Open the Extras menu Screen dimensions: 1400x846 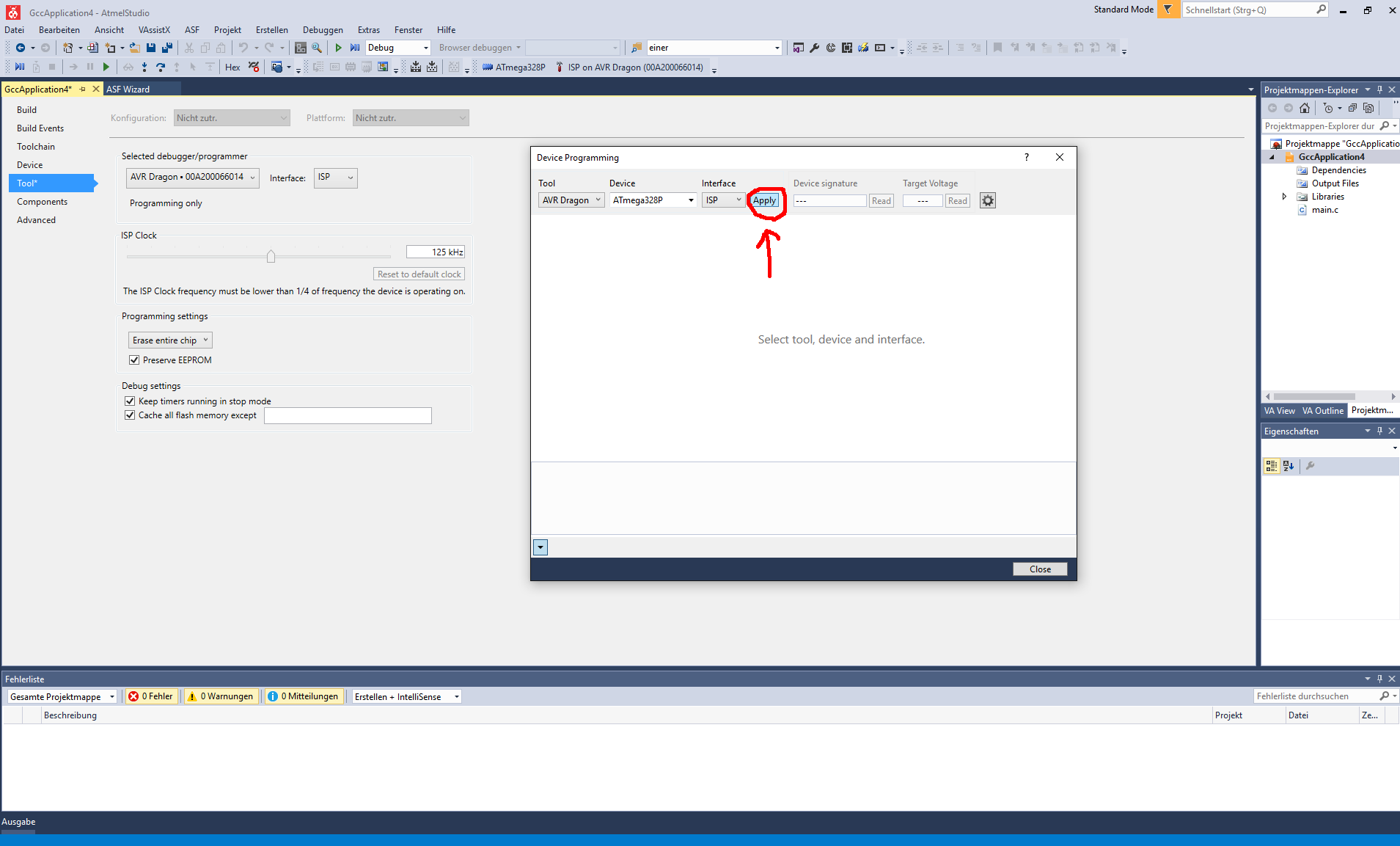pyautogui.click(x=369, y=30)
